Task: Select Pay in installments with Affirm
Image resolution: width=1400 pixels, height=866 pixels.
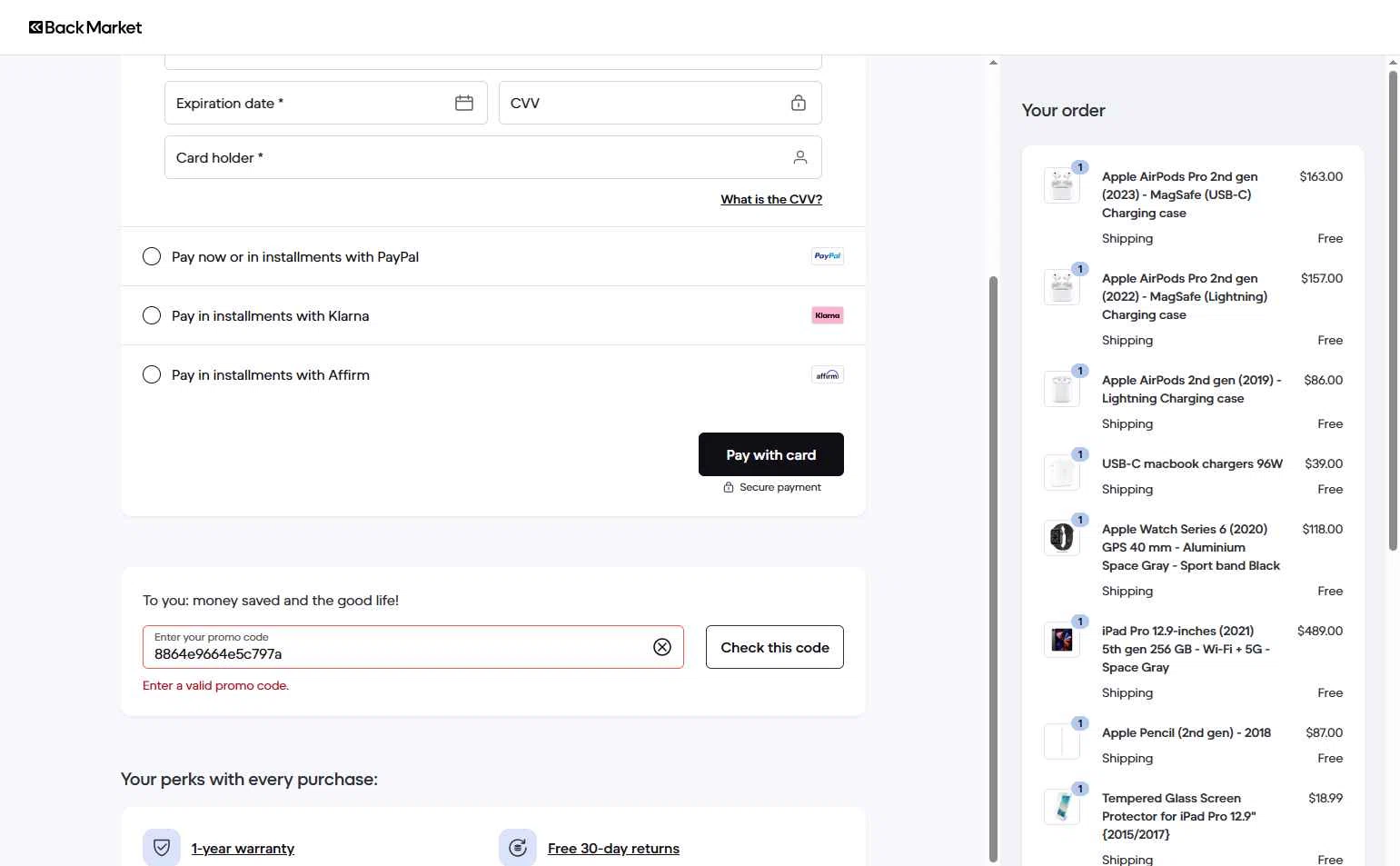Action: pos(152,374)
